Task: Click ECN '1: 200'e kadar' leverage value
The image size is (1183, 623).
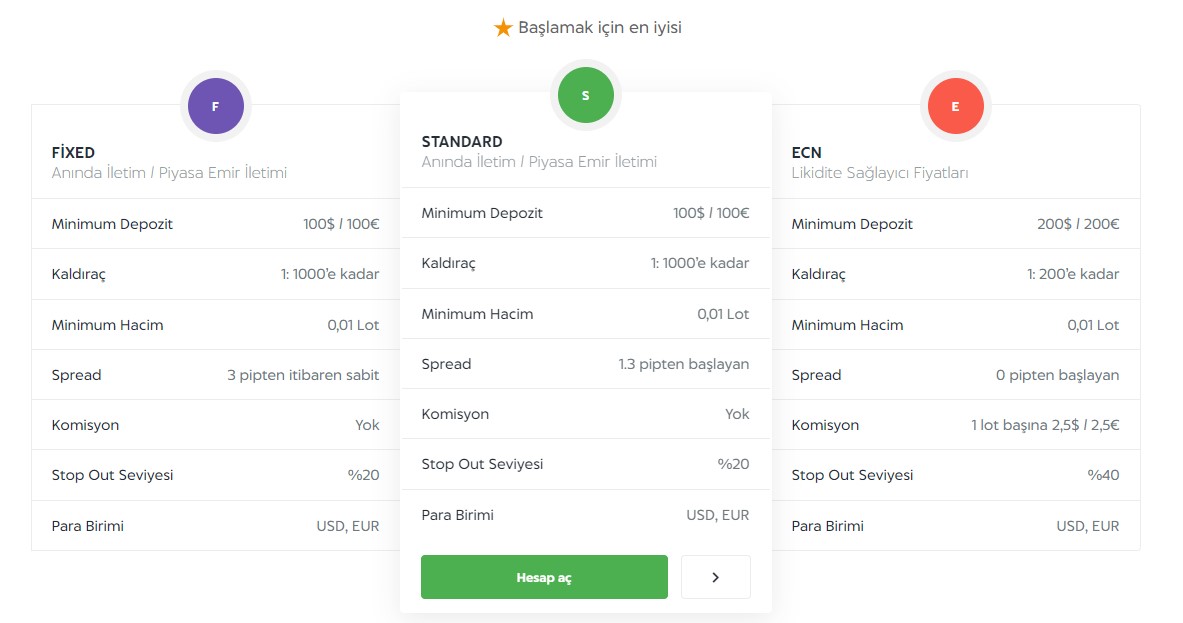Action: point(1073,275)
